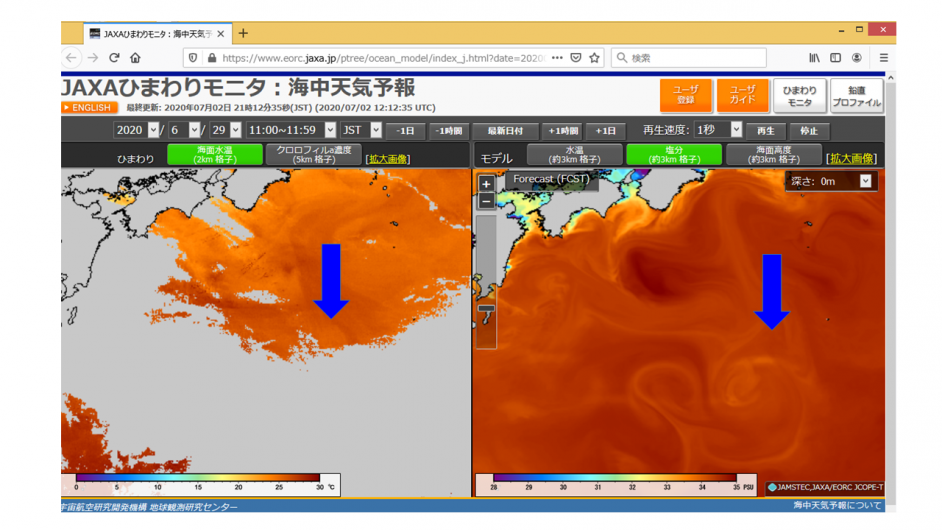Open the page actions three-dot menu

557,58
